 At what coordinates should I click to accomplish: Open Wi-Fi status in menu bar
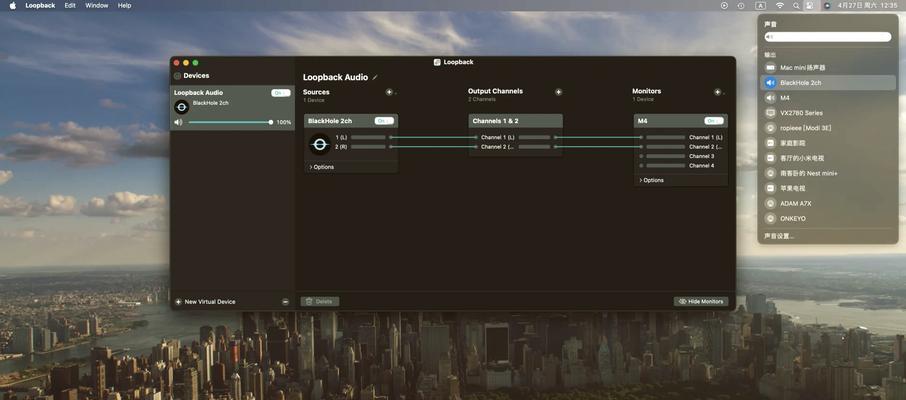coord(779,5)
